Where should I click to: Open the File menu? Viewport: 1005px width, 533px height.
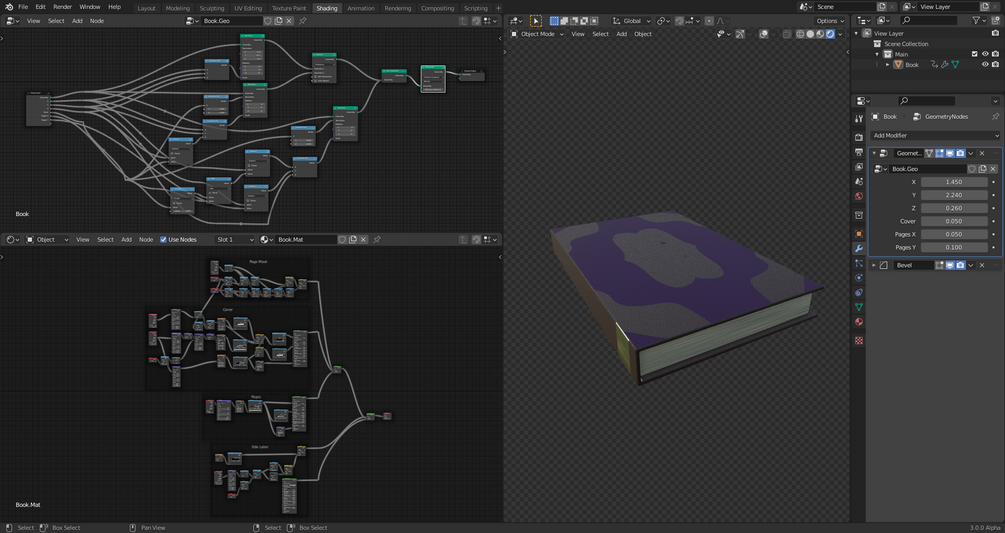click(23, 7)
